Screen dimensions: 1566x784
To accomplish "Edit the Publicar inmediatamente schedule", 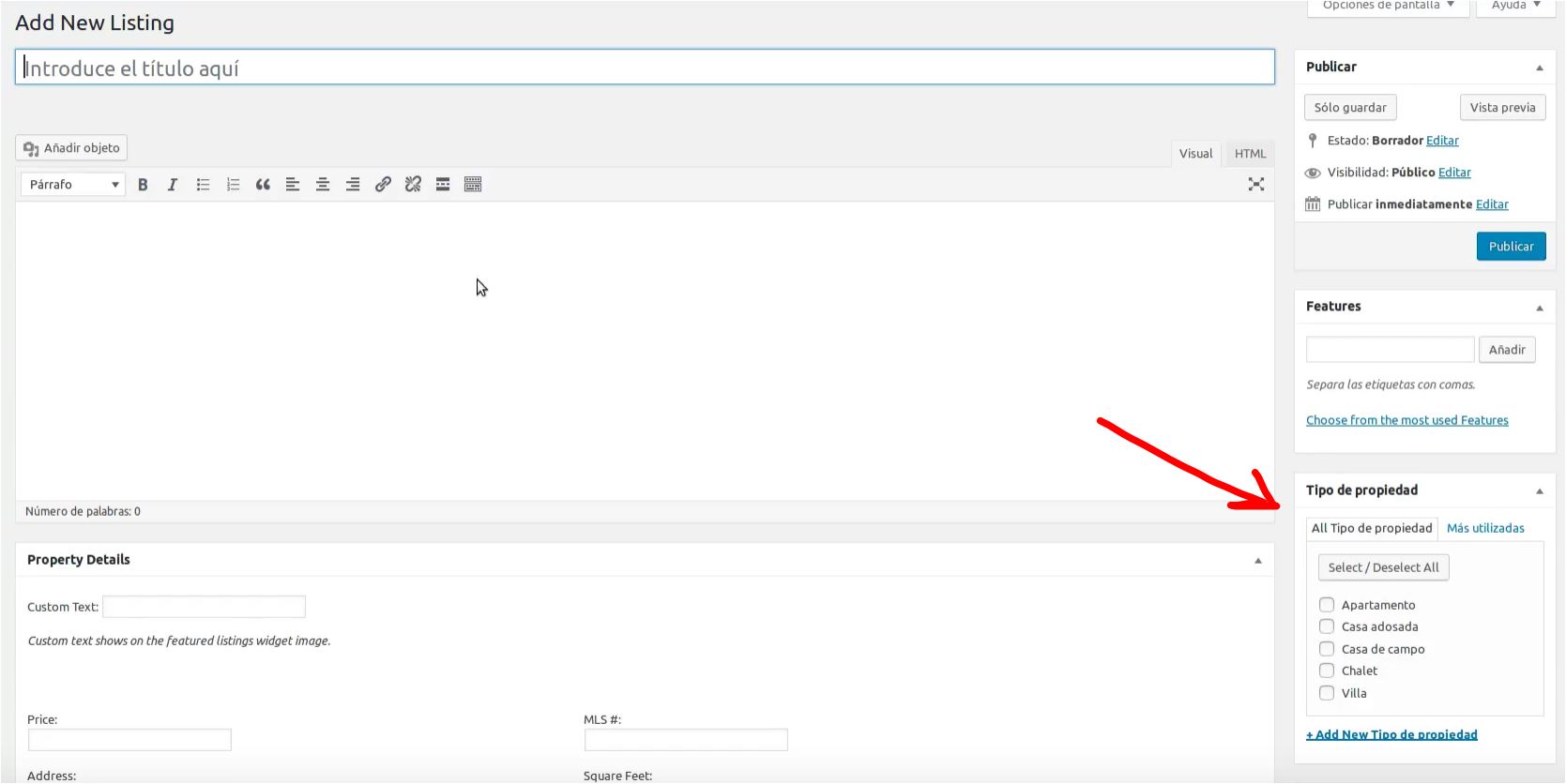I will pyautogui.click(x=1492, y=204).
